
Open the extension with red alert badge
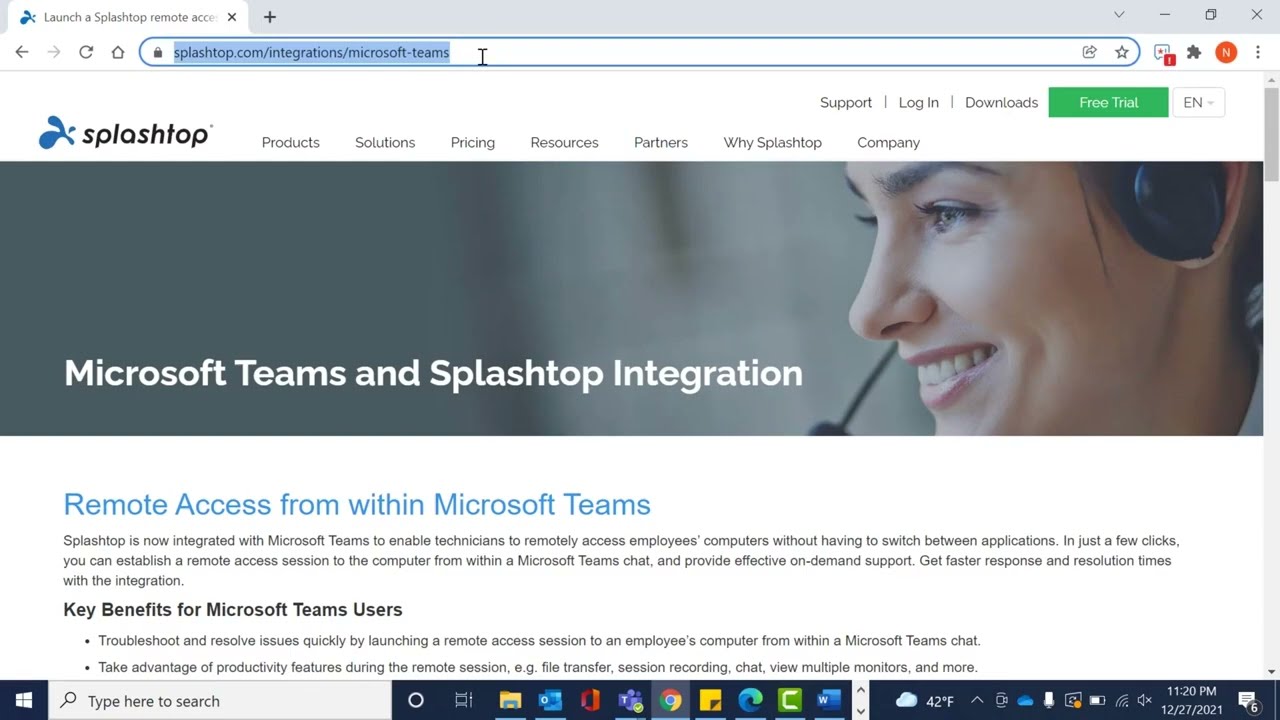1163,53
